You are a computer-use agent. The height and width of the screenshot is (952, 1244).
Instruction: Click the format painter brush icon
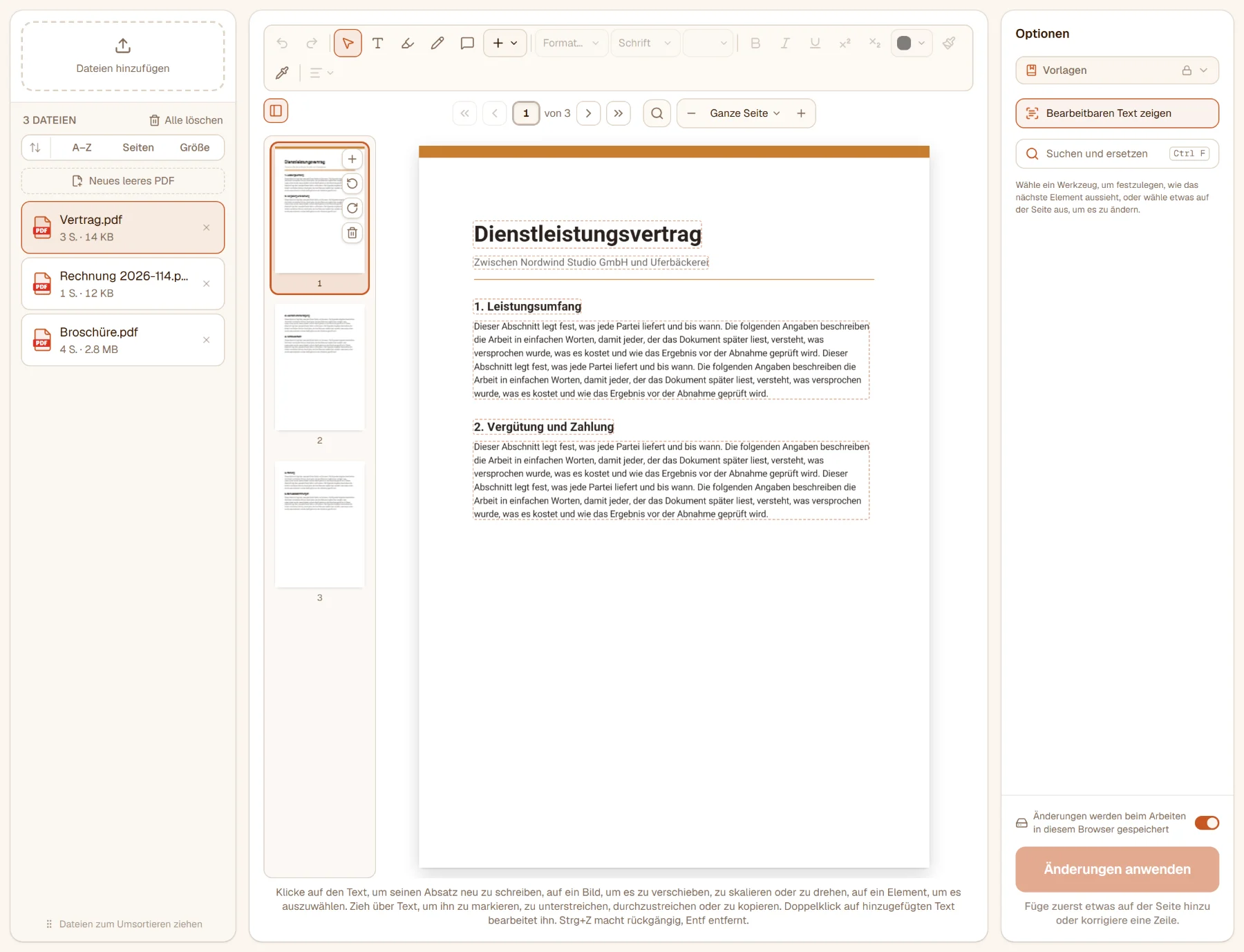pos(949,43)
